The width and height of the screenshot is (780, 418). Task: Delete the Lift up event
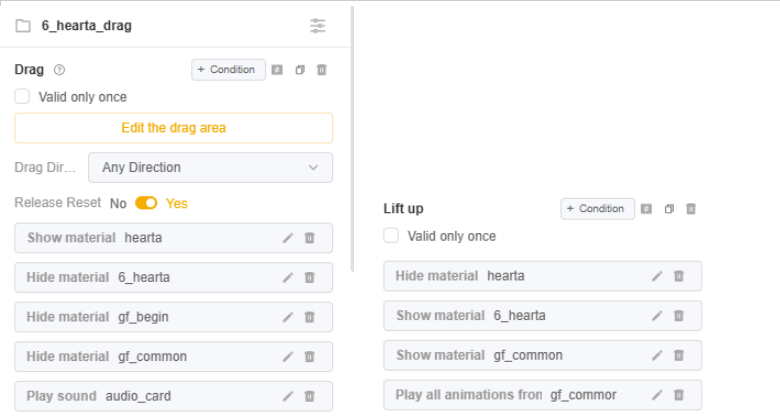point(691,209)
